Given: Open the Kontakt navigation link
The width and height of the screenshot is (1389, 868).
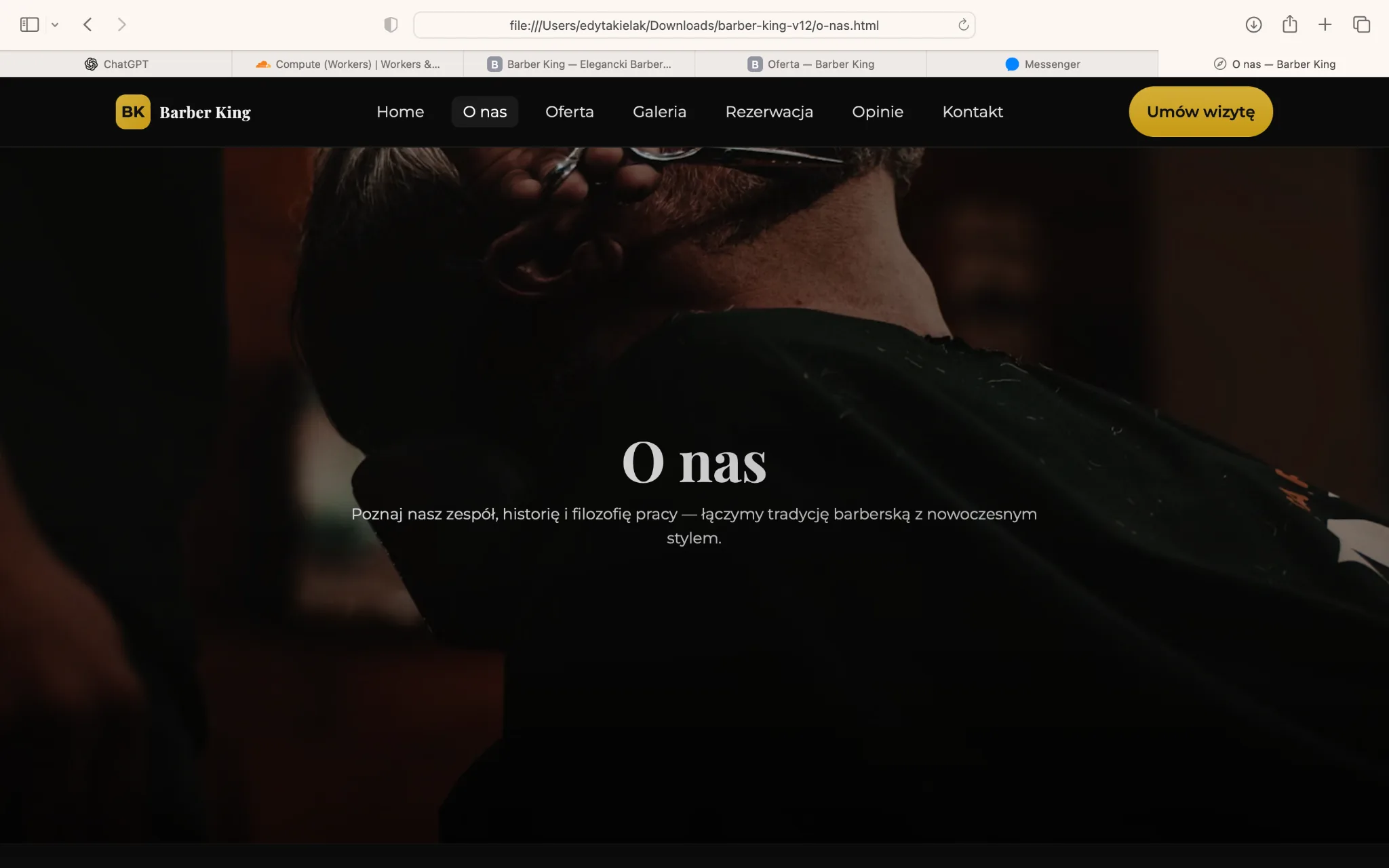Looking at the screenshot, I should click(973, 112).
